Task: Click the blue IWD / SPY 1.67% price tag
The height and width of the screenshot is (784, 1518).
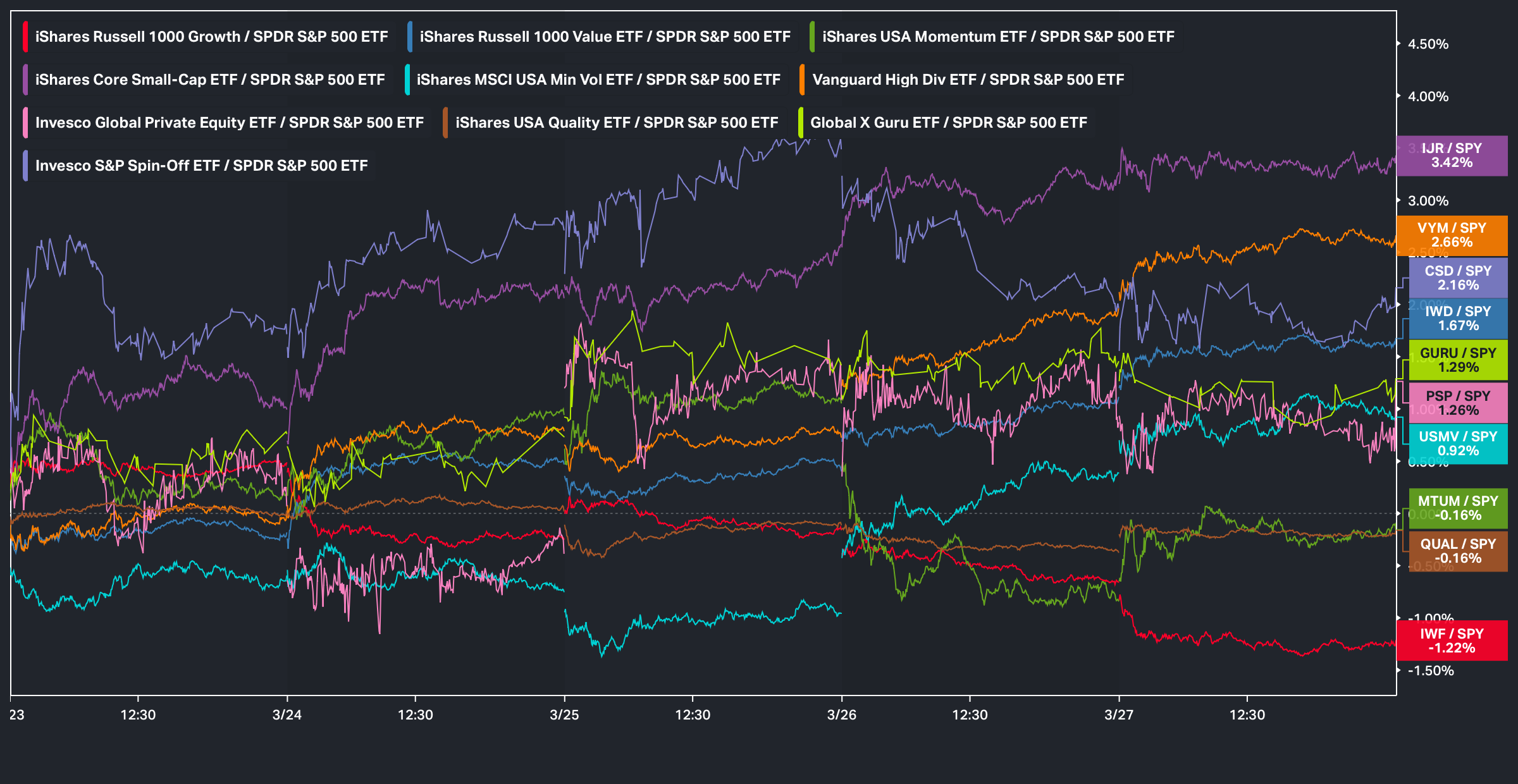Action: 1458,319
